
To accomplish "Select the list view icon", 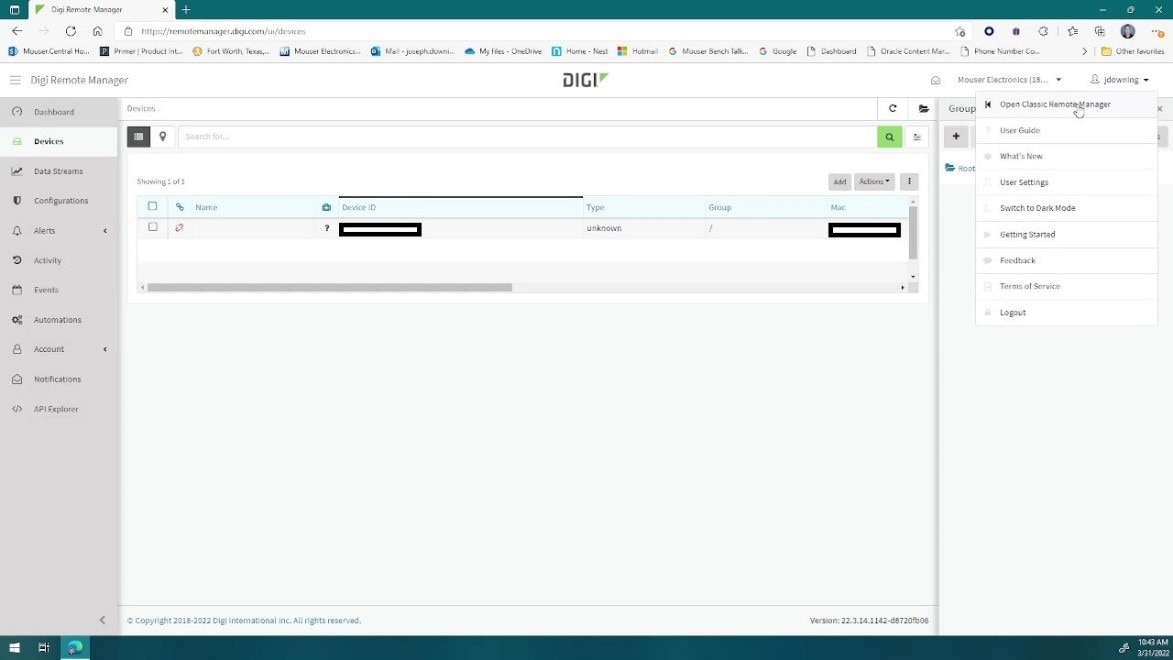I will [139, 137].
